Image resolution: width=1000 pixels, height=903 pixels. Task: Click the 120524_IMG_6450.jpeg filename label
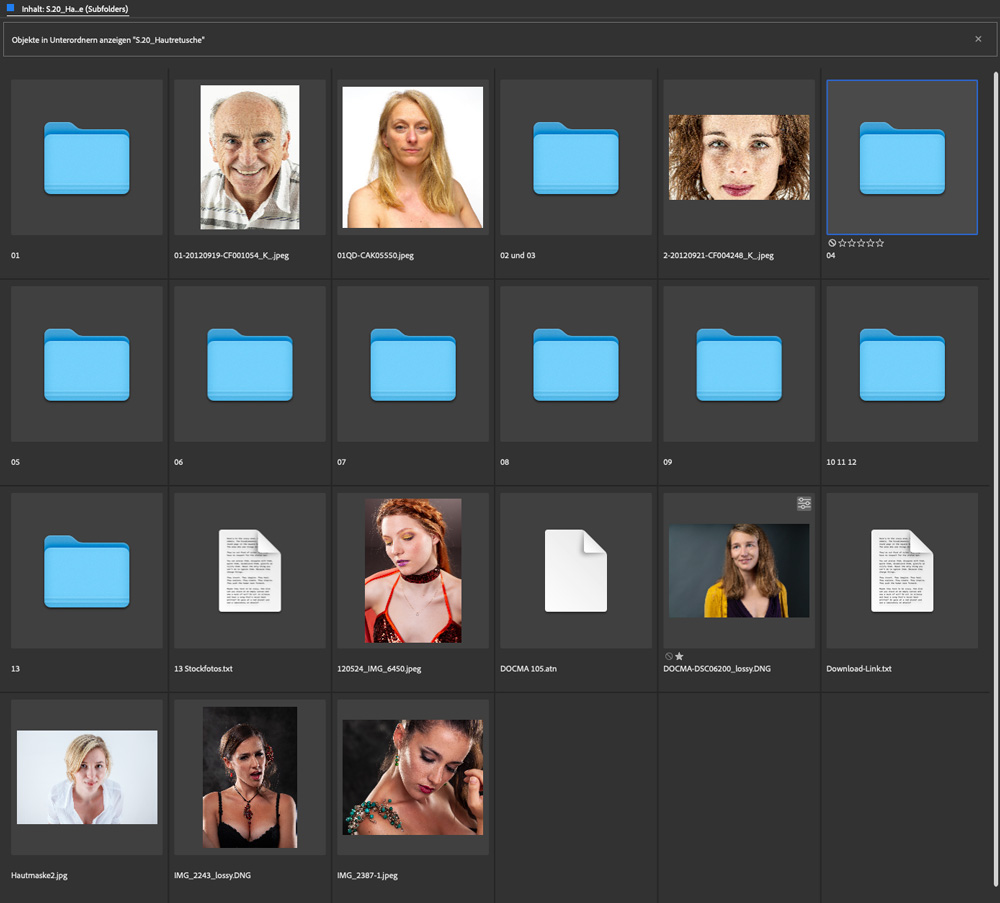[x=379, y=669]
